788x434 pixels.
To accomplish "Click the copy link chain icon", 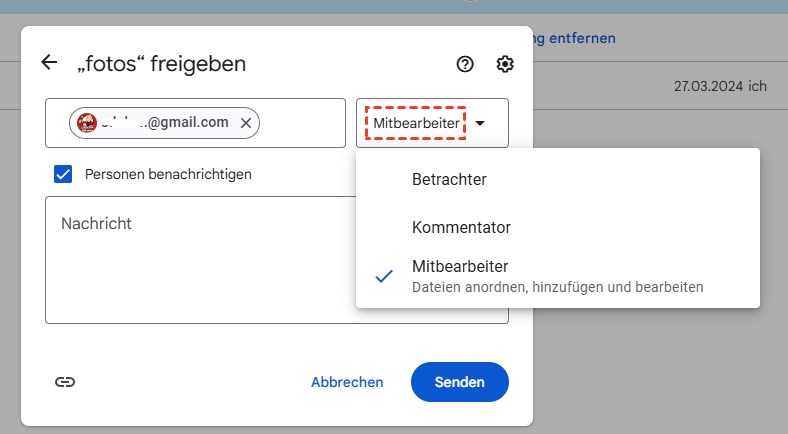I will 65,382.
